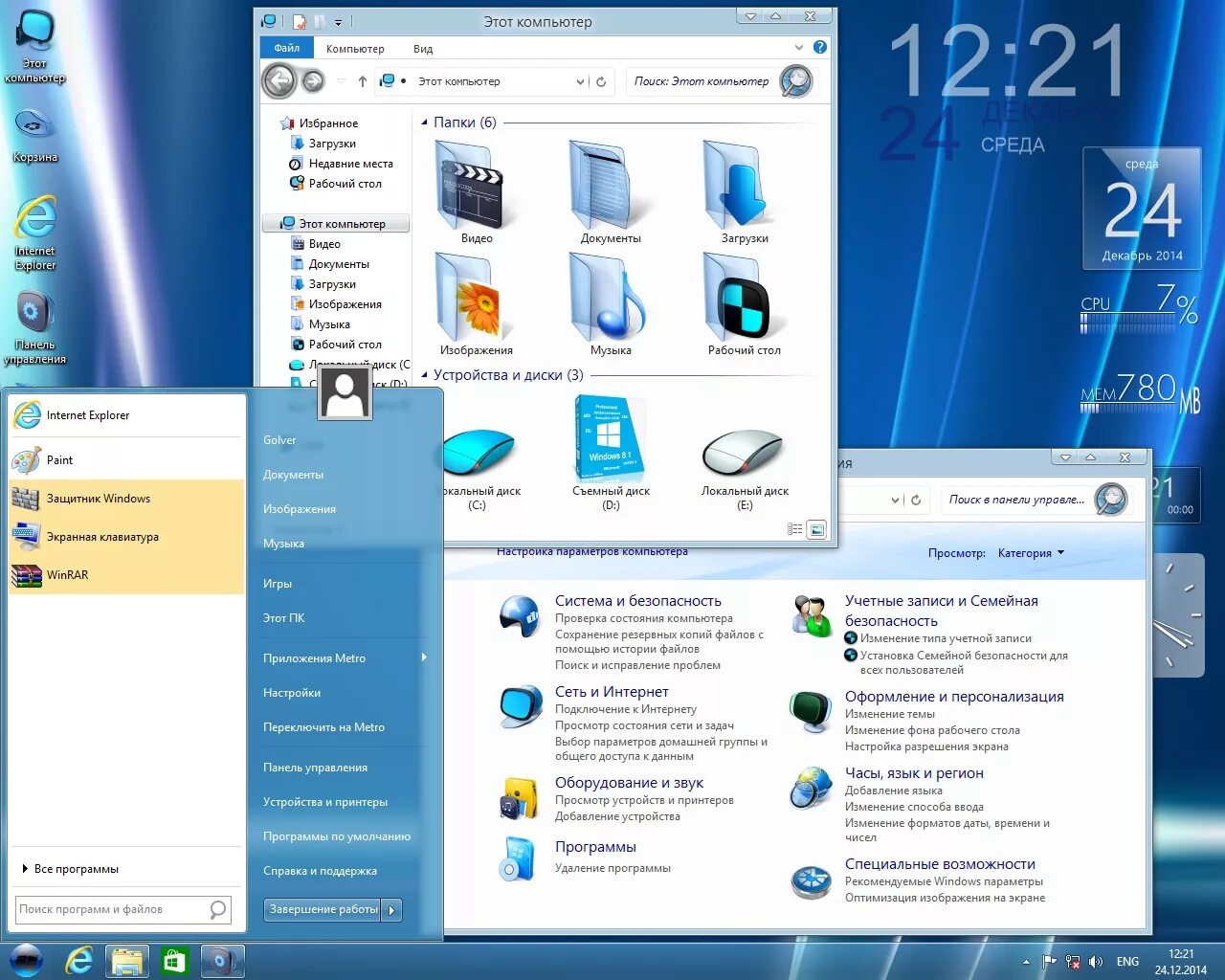Switch the ENG input language indicator
Image resolution: width=1225 pixels, height=980 pixels.
click(1128, 962)
